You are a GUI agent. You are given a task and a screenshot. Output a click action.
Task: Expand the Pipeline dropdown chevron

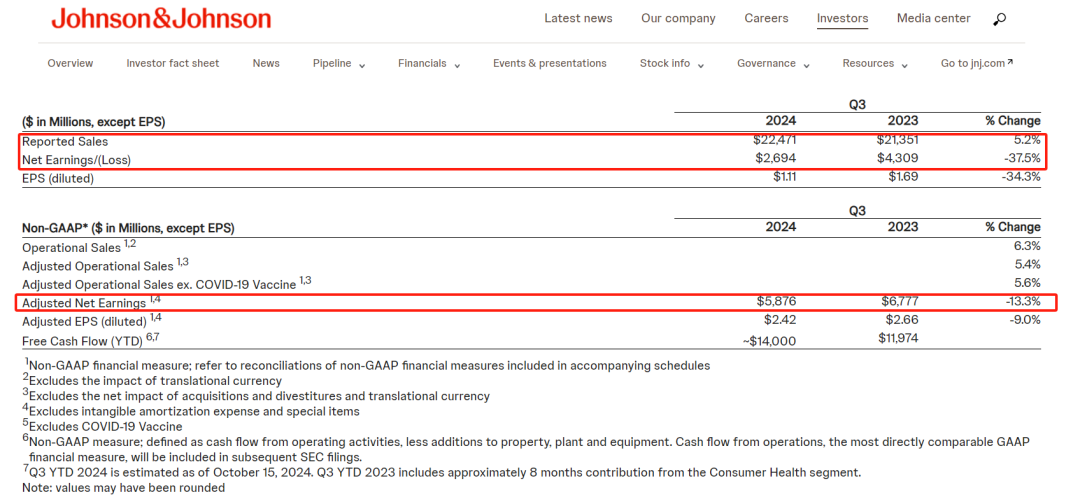[x=362, y=65]
